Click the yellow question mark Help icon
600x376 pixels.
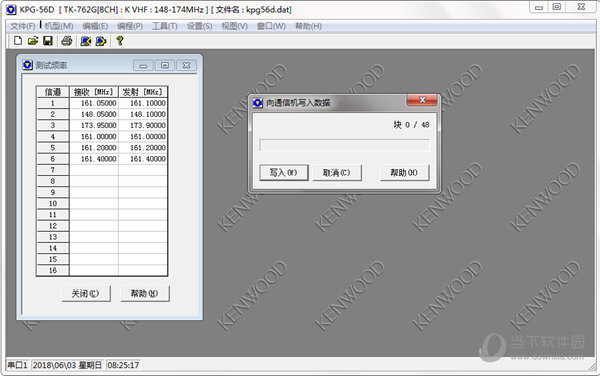120,41
